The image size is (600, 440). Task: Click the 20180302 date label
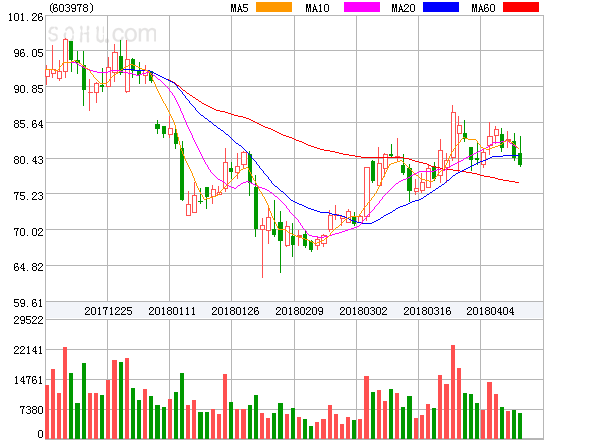(x=363, y=311)
